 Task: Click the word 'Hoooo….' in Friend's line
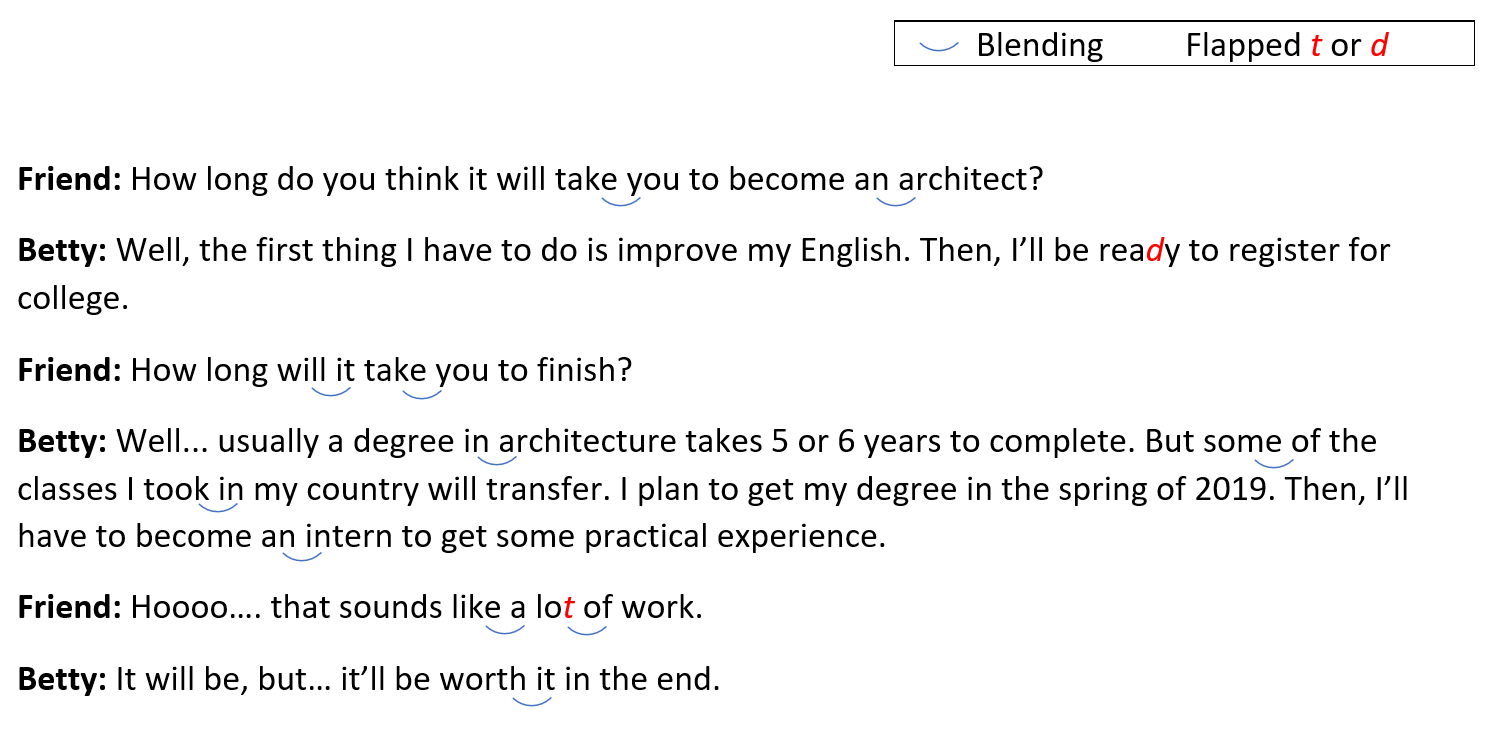[x=195, y=607]
